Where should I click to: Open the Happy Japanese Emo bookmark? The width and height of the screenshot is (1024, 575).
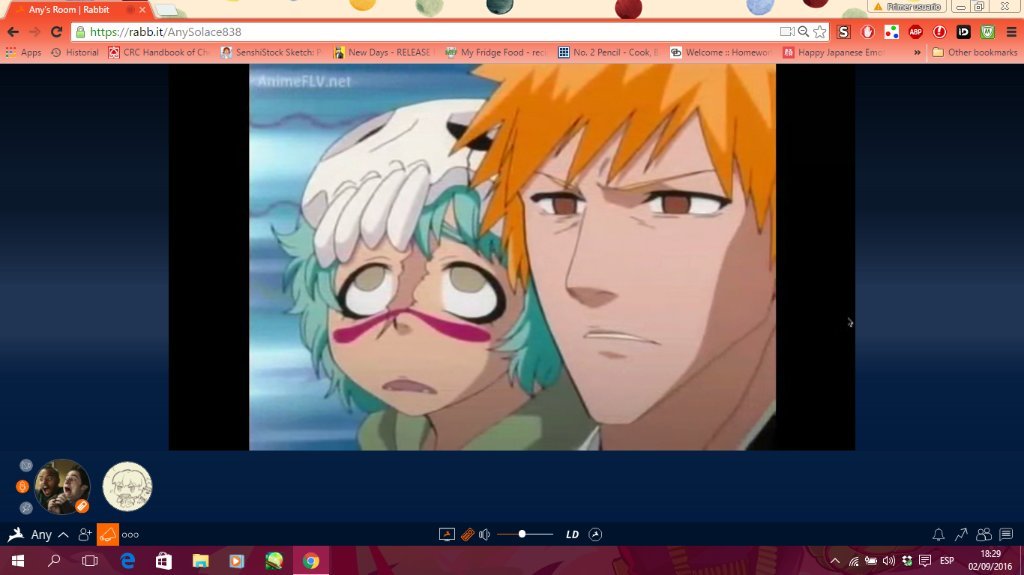[x=833, y=52]
